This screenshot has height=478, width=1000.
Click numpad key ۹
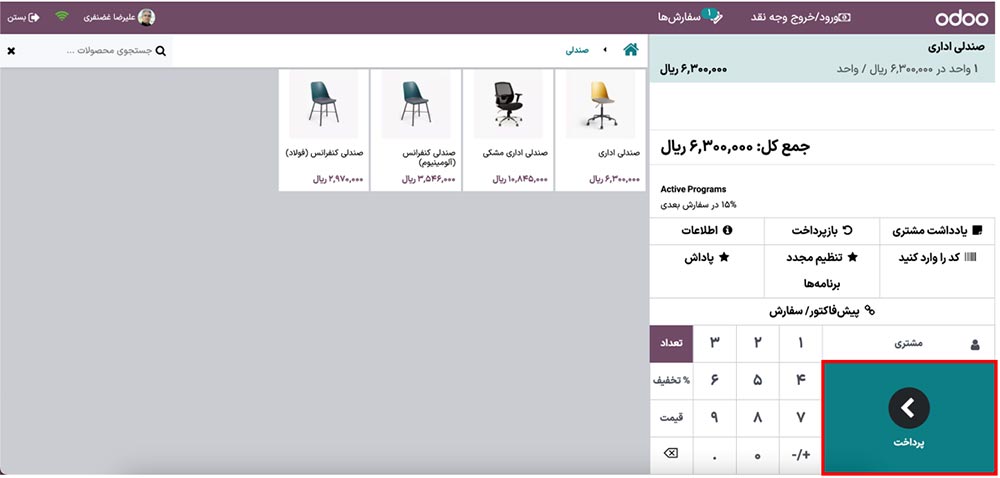pos(714,418)
